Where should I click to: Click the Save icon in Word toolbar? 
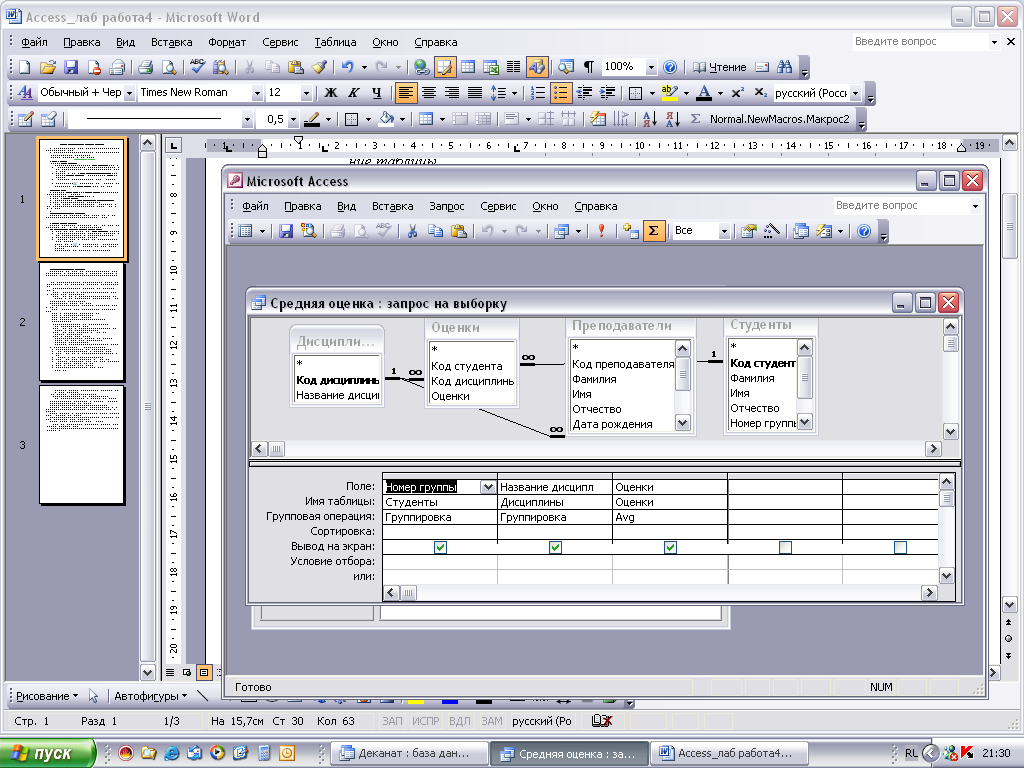pyautogui.click(x=71, y=67)
